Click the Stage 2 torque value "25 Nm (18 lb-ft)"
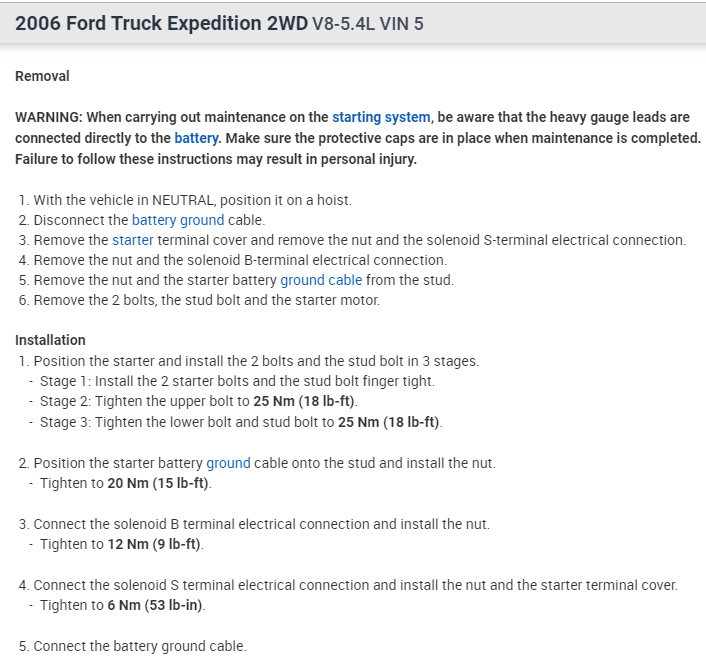Viewport: 706px width, 667px height. [x=304, y=401]
